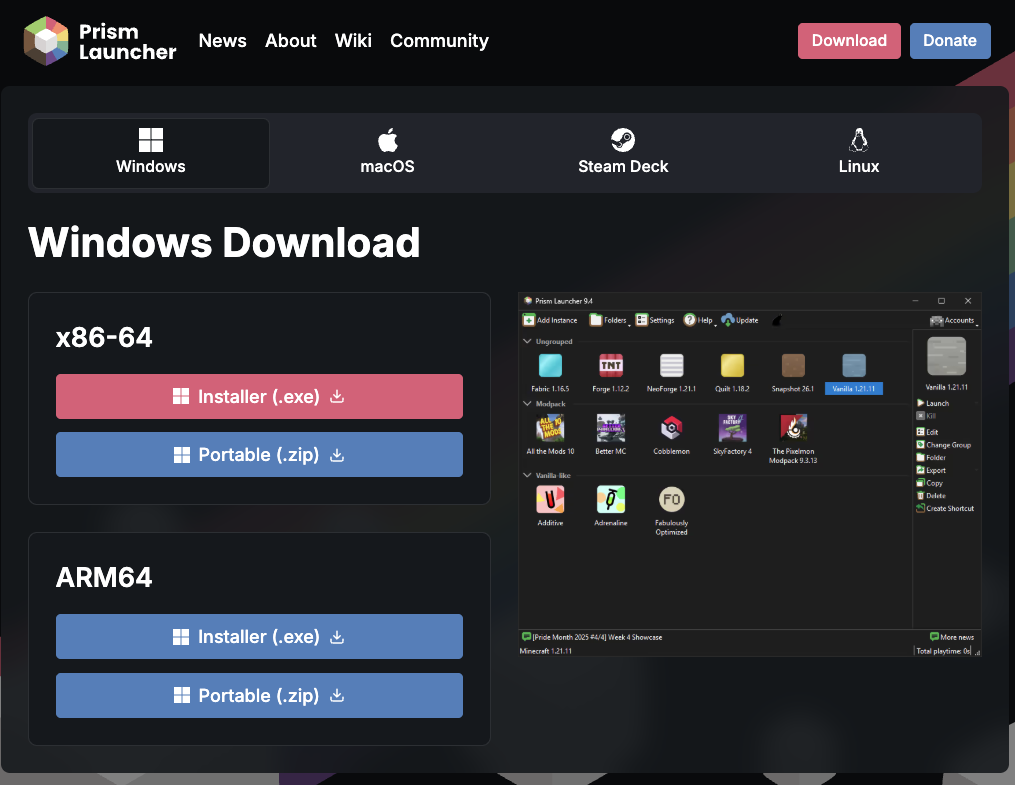Select the Fabulously Optimized instance
This screenshot has height=785, width=1015.
click(671, 510)
